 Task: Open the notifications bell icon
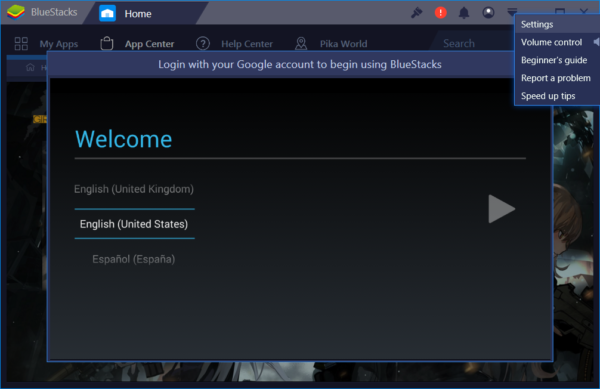[464, 13]
